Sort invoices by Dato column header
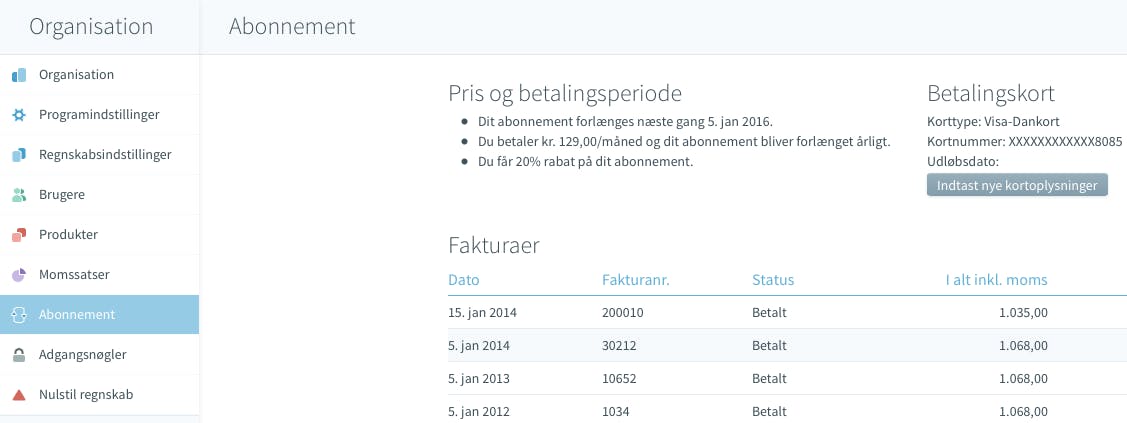The width and height of the screenshot is (1127, 423). [464, 280]
